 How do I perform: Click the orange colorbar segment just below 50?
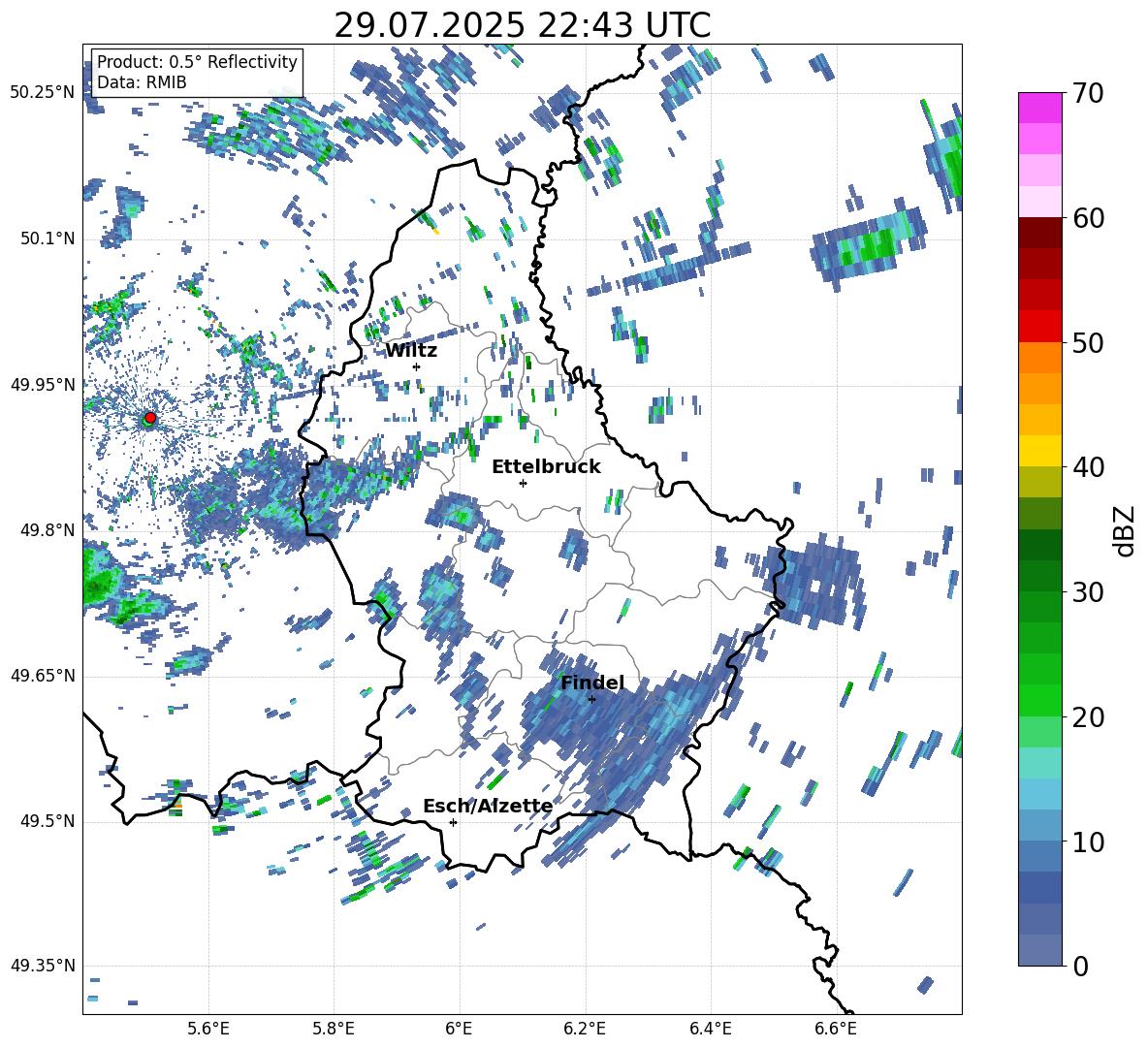click(1039, 358)
